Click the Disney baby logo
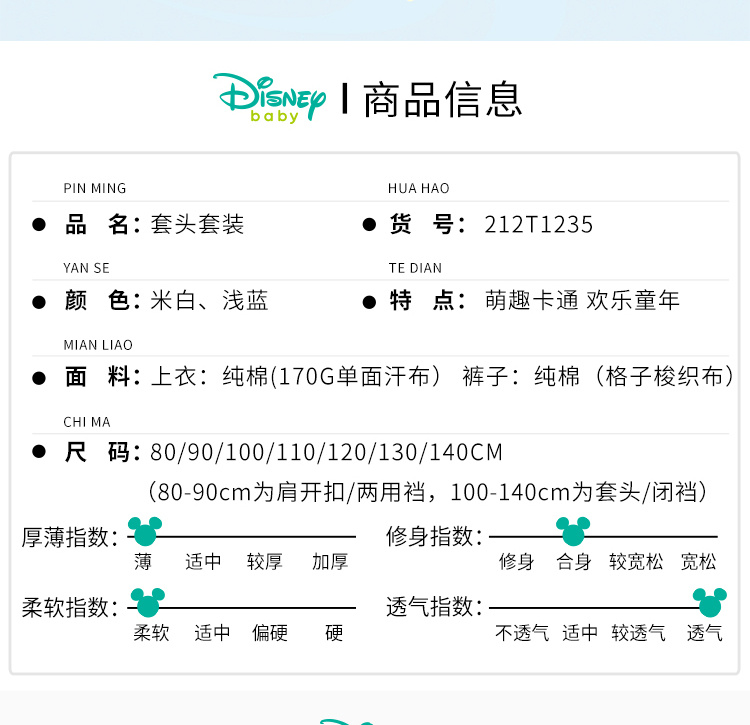The width and height of the screenshot is (750, 725). [x=269, y=98]
